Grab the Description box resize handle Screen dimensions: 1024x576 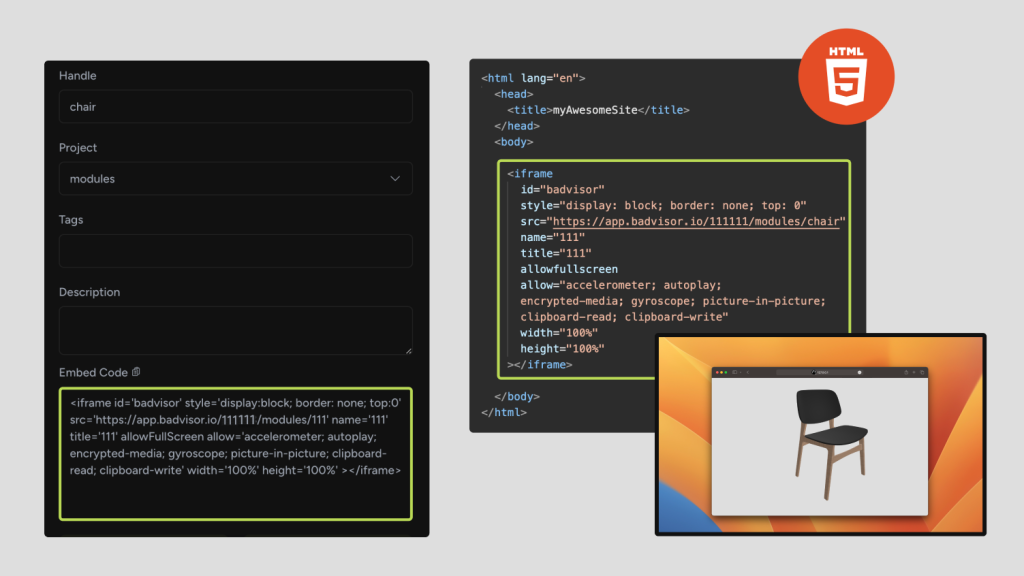(408, 351)
